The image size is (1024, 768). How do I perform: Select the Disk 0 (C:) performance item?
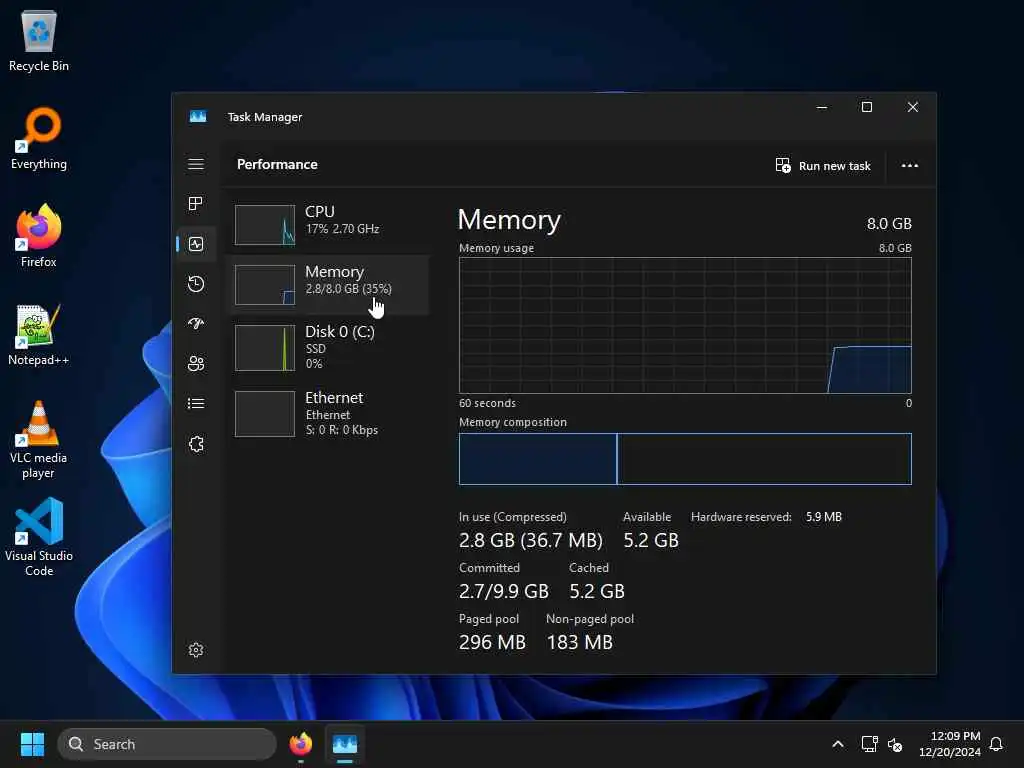(x=328, y=347)
